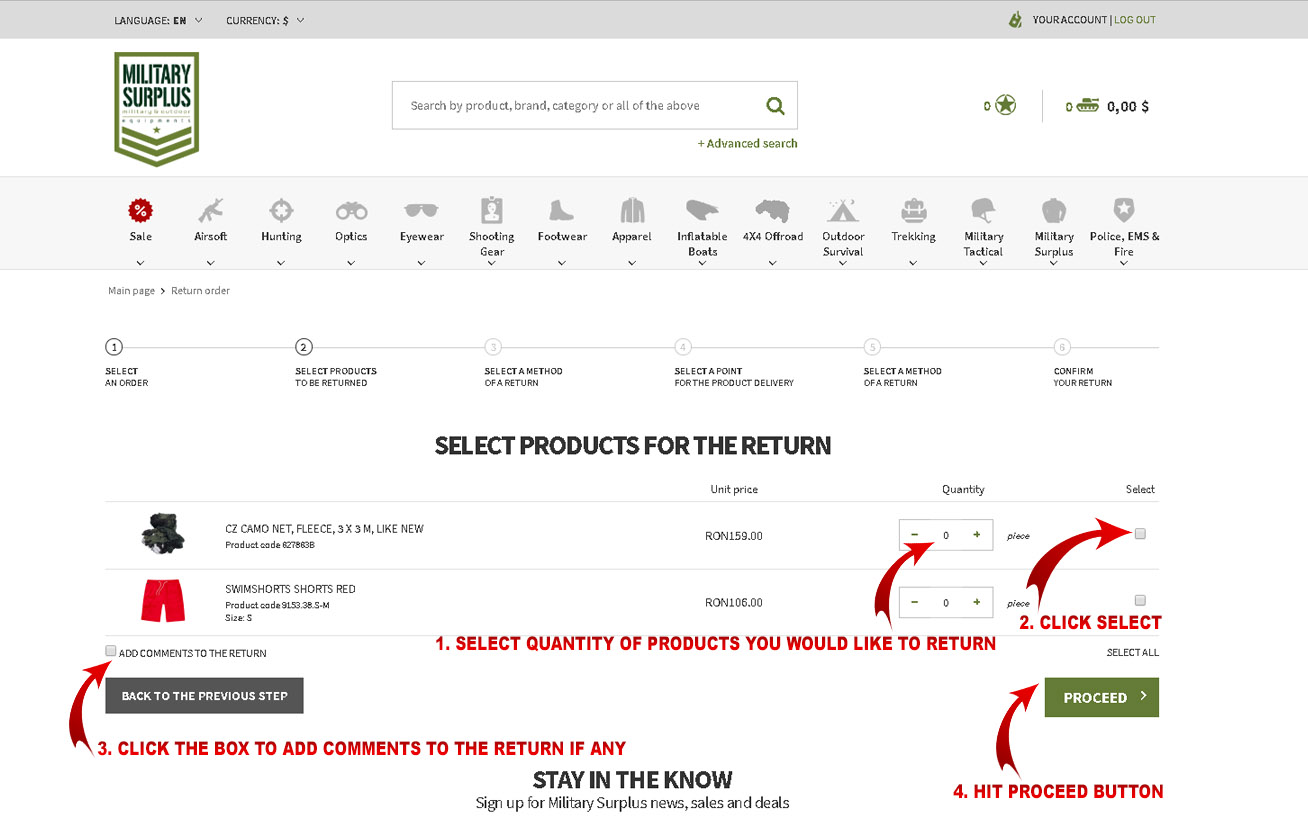
Task: Click the Military Surplus logo
Action: (x=156, y=108)
